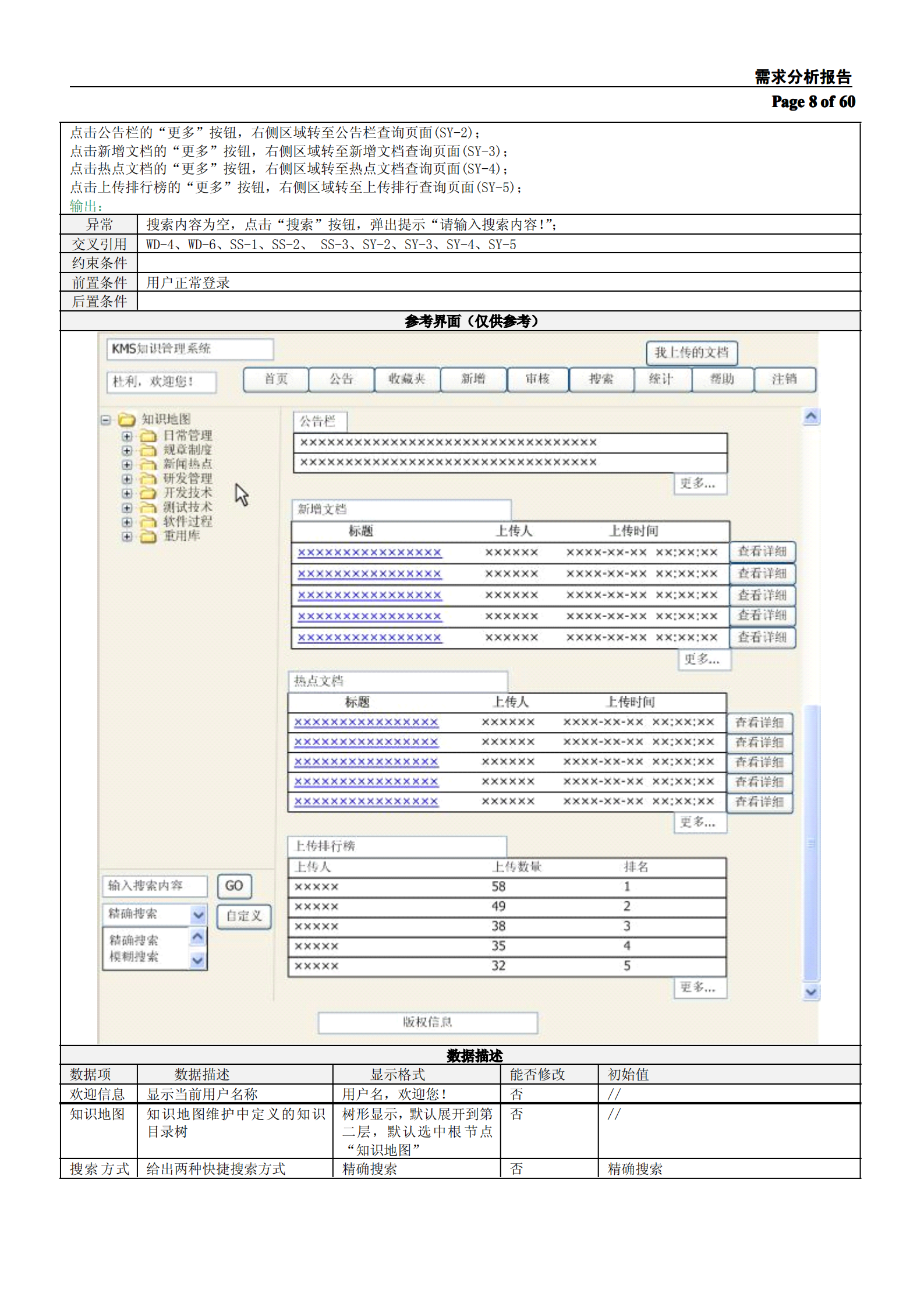Image resolution: width=924 pixels, height=1307 pixels.
Task: Collapse the 知识地图 root tree node
Action: 106,420
